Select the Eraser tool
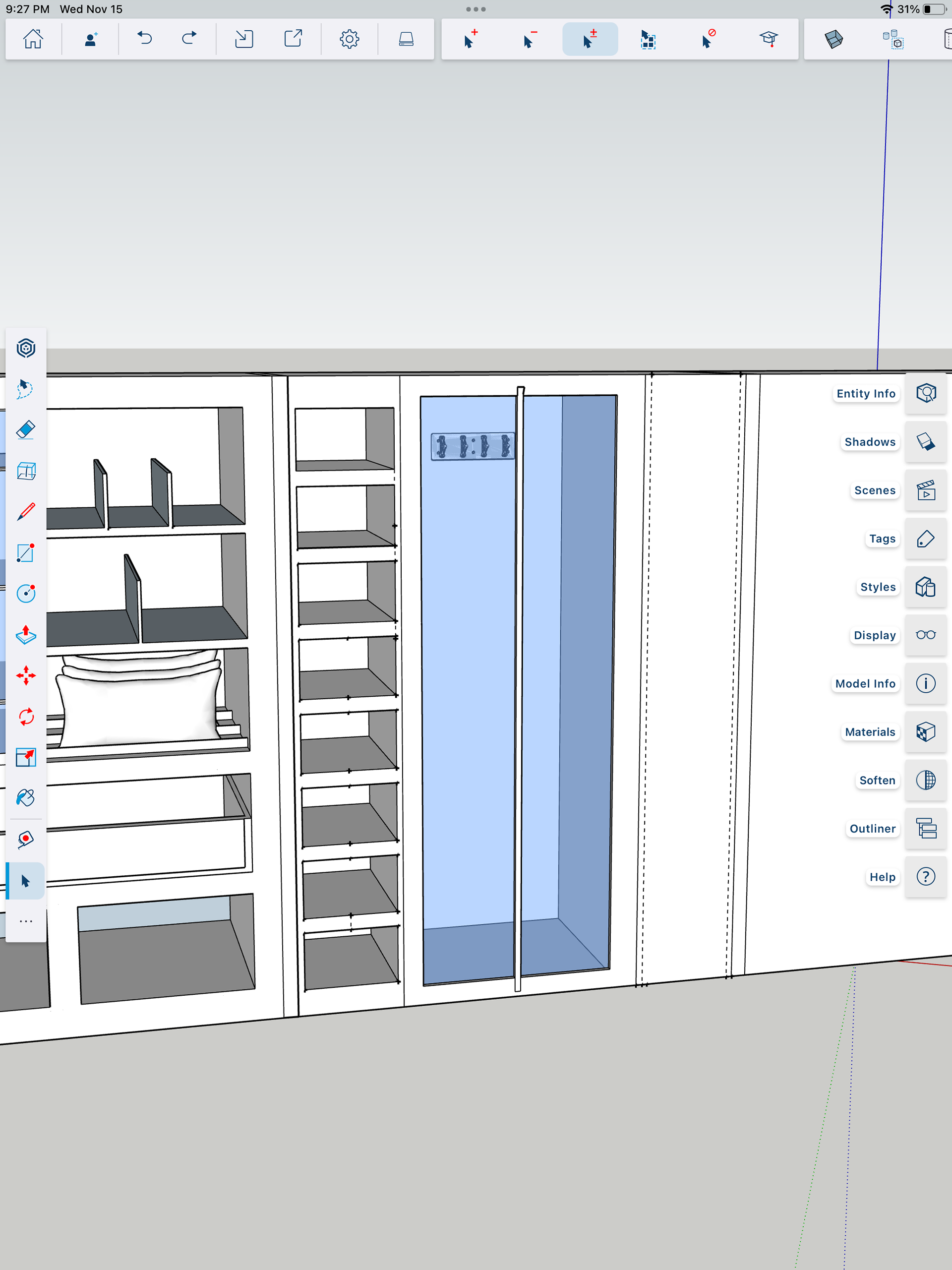The image size is (952, 1270). coord(26,429)
